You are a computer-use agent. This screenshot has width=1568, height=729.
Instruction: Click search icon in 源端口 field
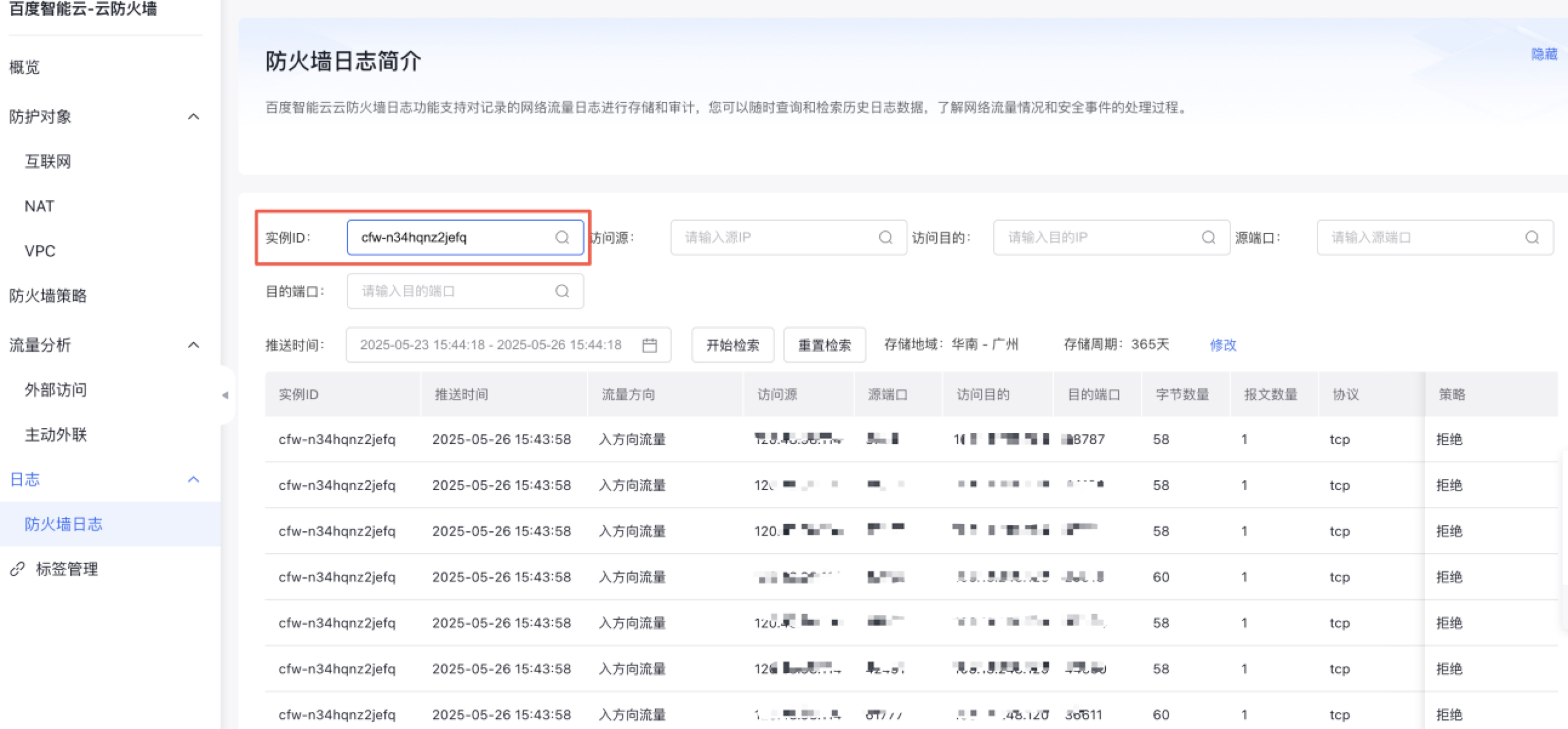pos(1532,237)
